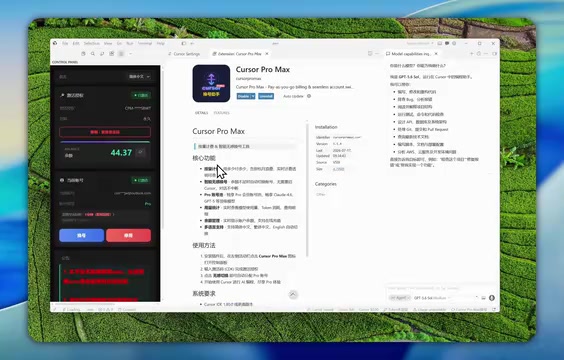The width and height of the screenshot is (564, 360).
Task: Toggle the panel layout icon in title bar
Action: (x=440, y=43)
